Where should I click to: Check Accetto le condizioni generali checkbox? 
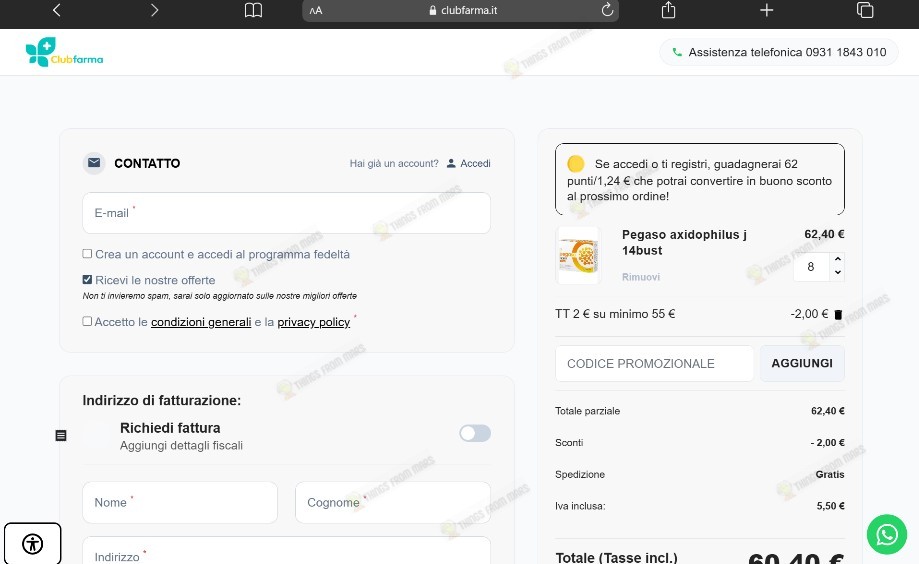[x=87, y=321]
